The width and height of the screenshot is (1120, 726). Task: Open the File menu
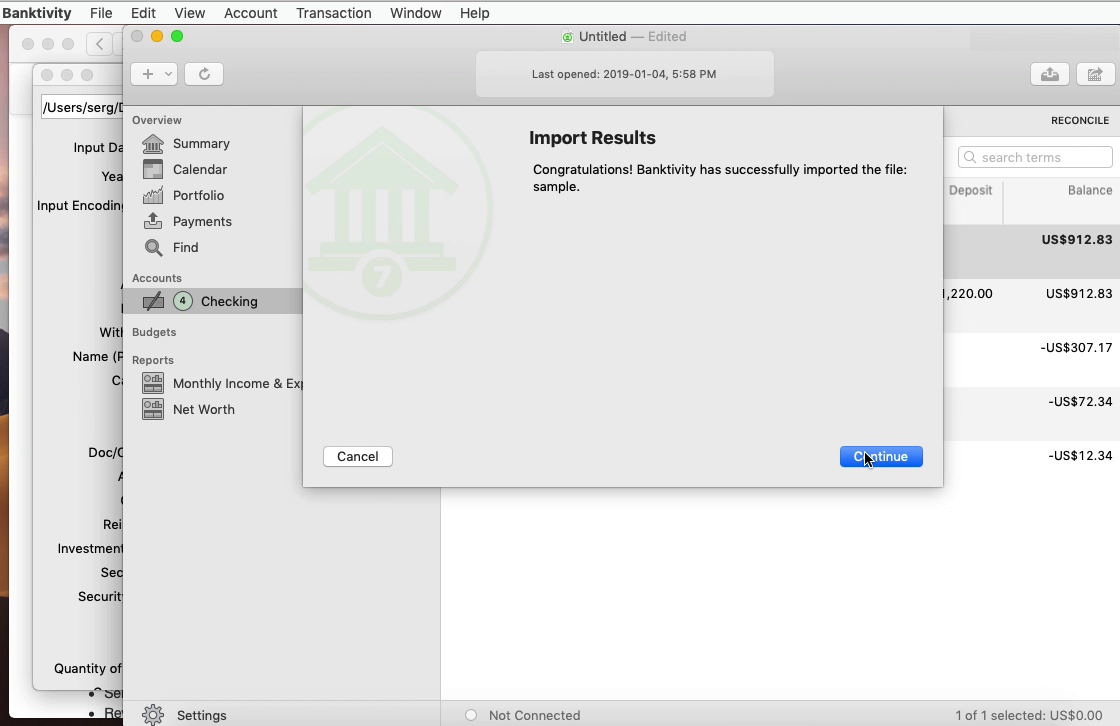pos(101,13)
